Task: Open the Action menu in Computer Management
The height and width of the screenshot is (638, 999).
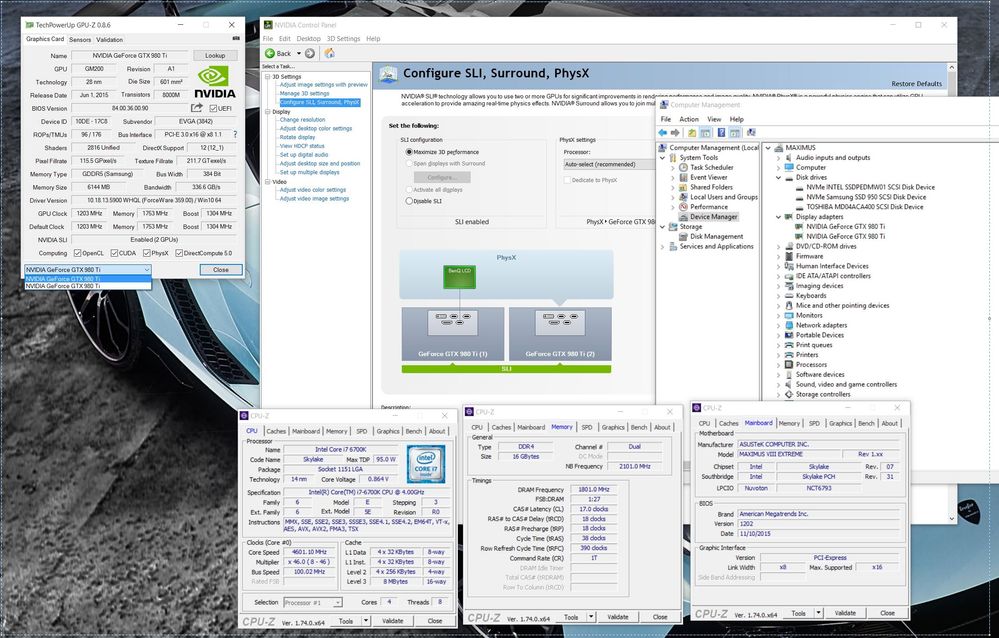Action: [x=689, y=119]
